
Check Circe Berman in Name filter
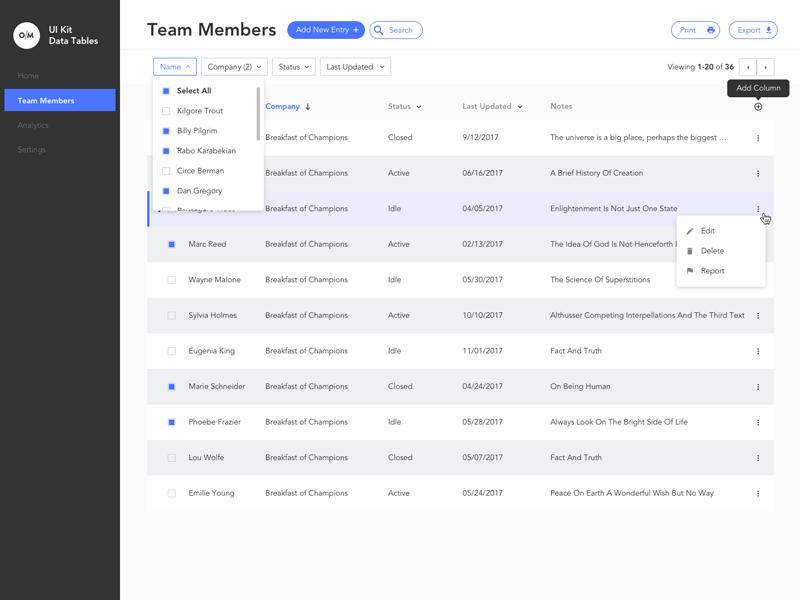tap(166, 171)
